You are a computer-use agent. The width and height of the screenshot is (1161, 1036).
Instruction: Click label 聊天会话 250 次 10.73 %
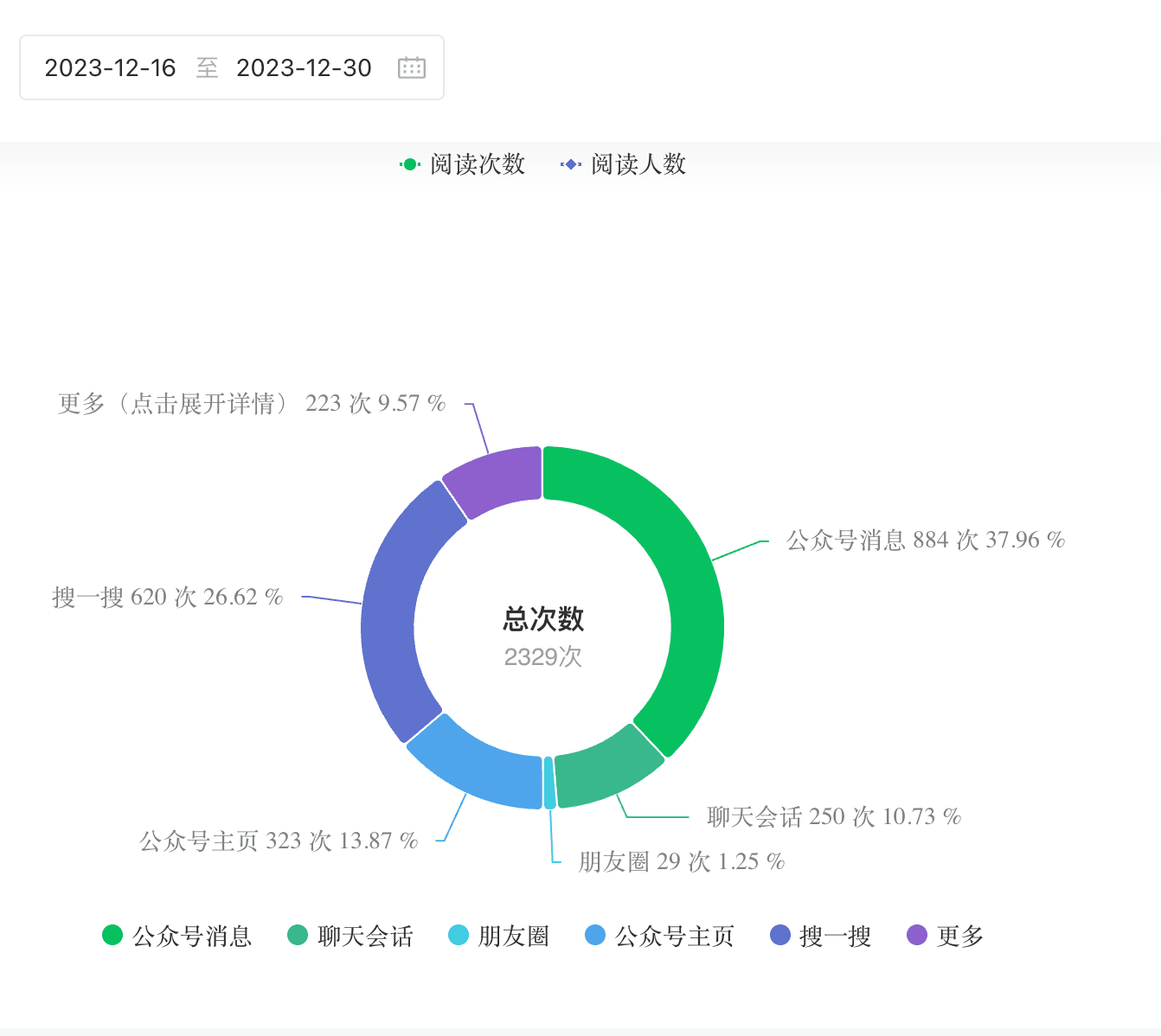coord(834,816)
